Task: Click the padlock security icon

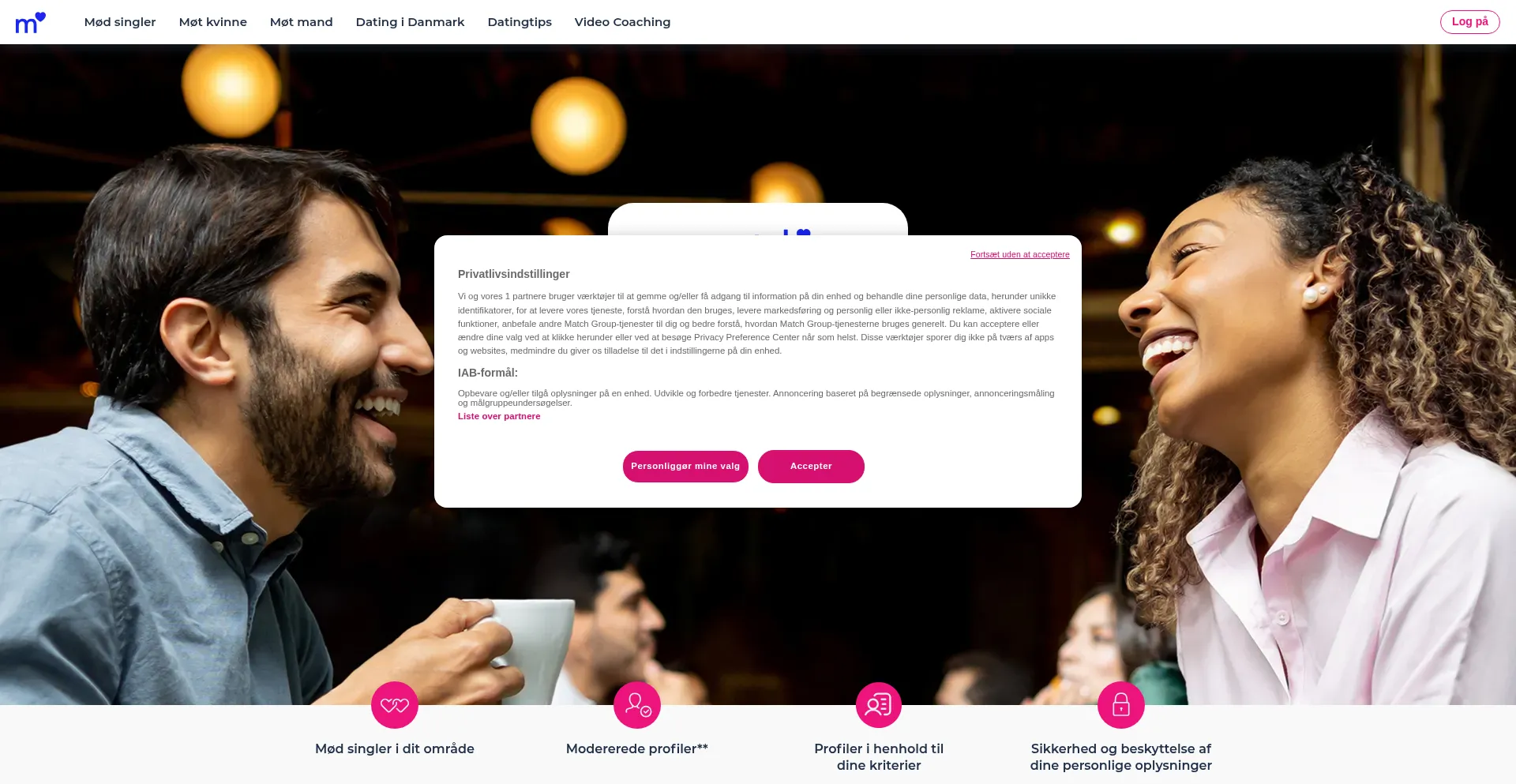Action: (x=1121, y=705)
